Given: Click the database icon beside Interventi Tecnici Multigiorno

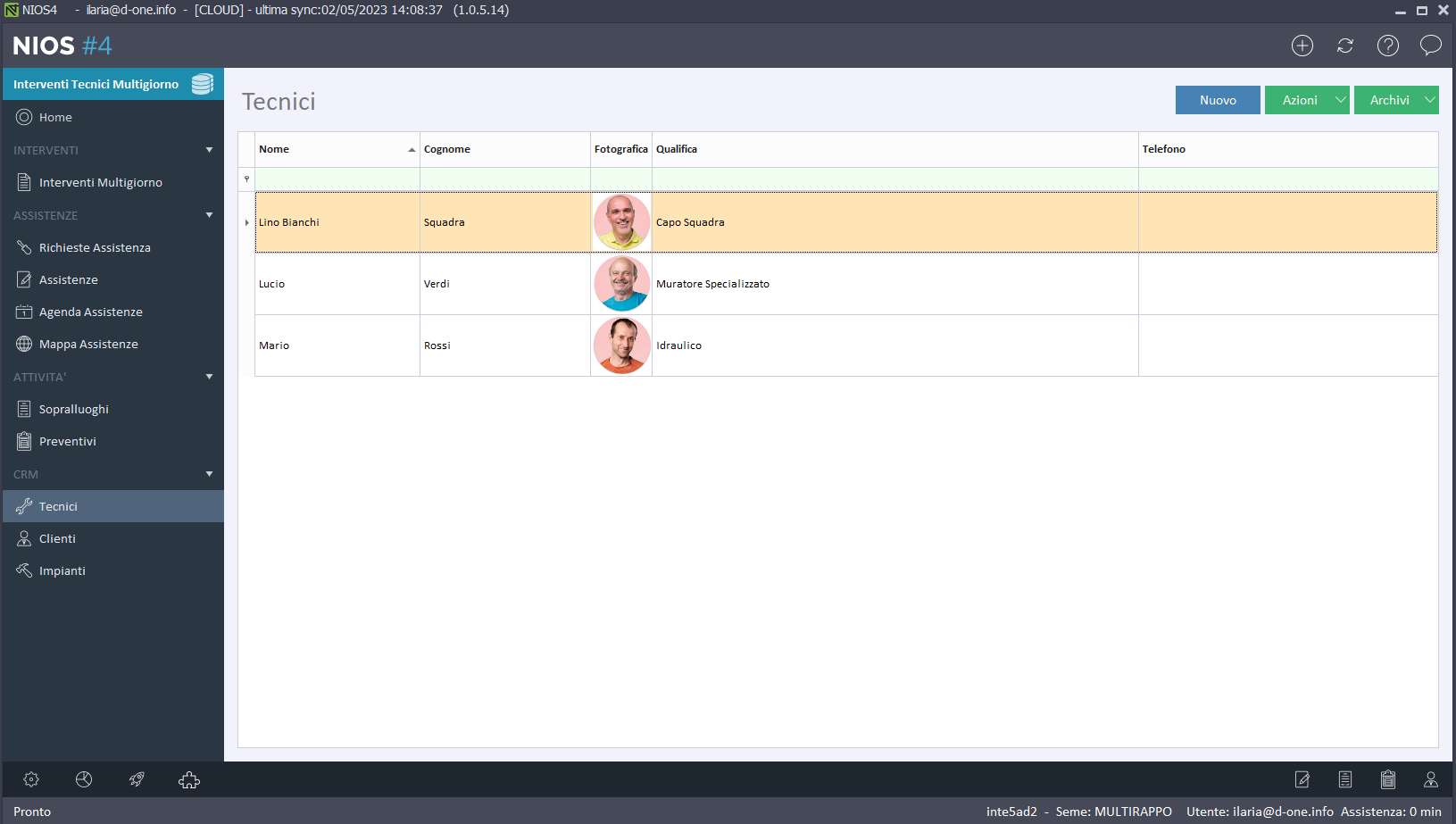Looking at the screenshot, I should pyautogui.click(x=203, y=84).
